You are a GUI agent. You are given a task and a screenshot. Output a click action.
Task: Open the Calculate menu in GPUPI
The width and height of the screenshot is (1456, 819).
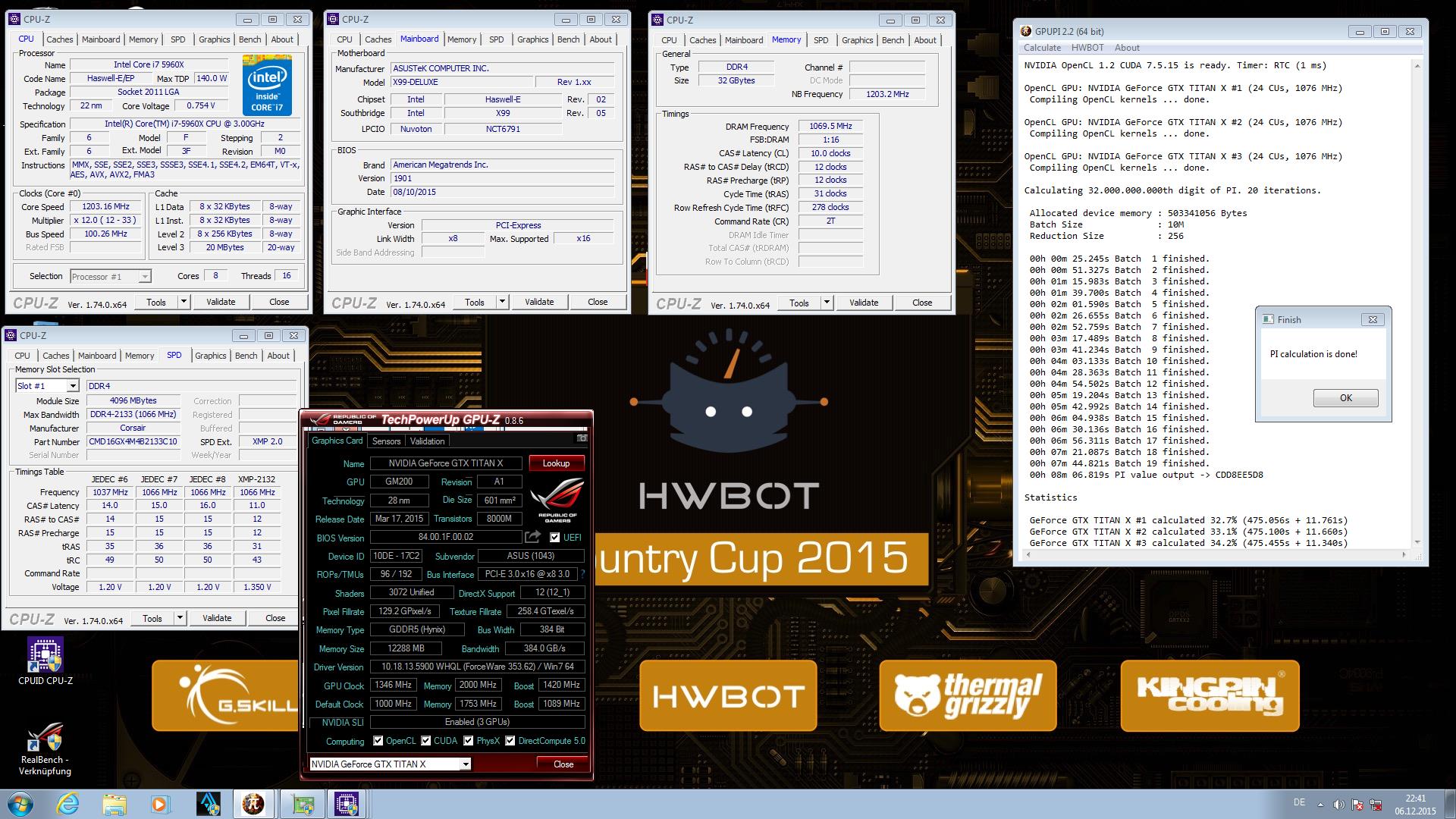coord(1042,47)
